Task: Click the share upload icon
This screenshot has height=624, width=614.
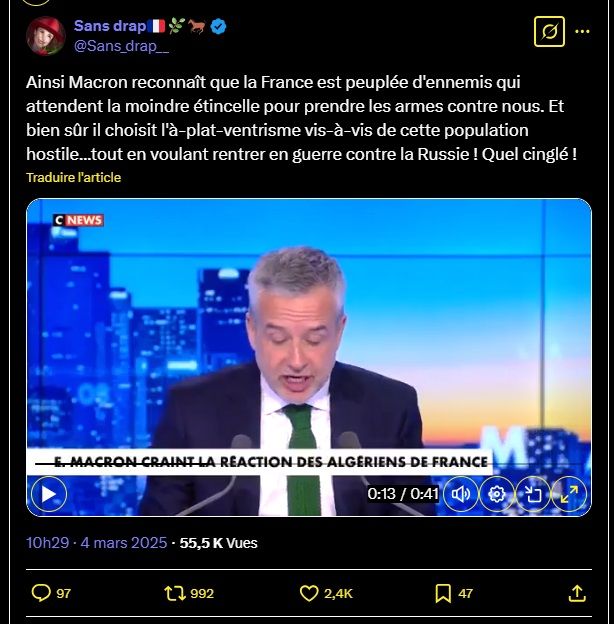Action: [x=577, y=593]
